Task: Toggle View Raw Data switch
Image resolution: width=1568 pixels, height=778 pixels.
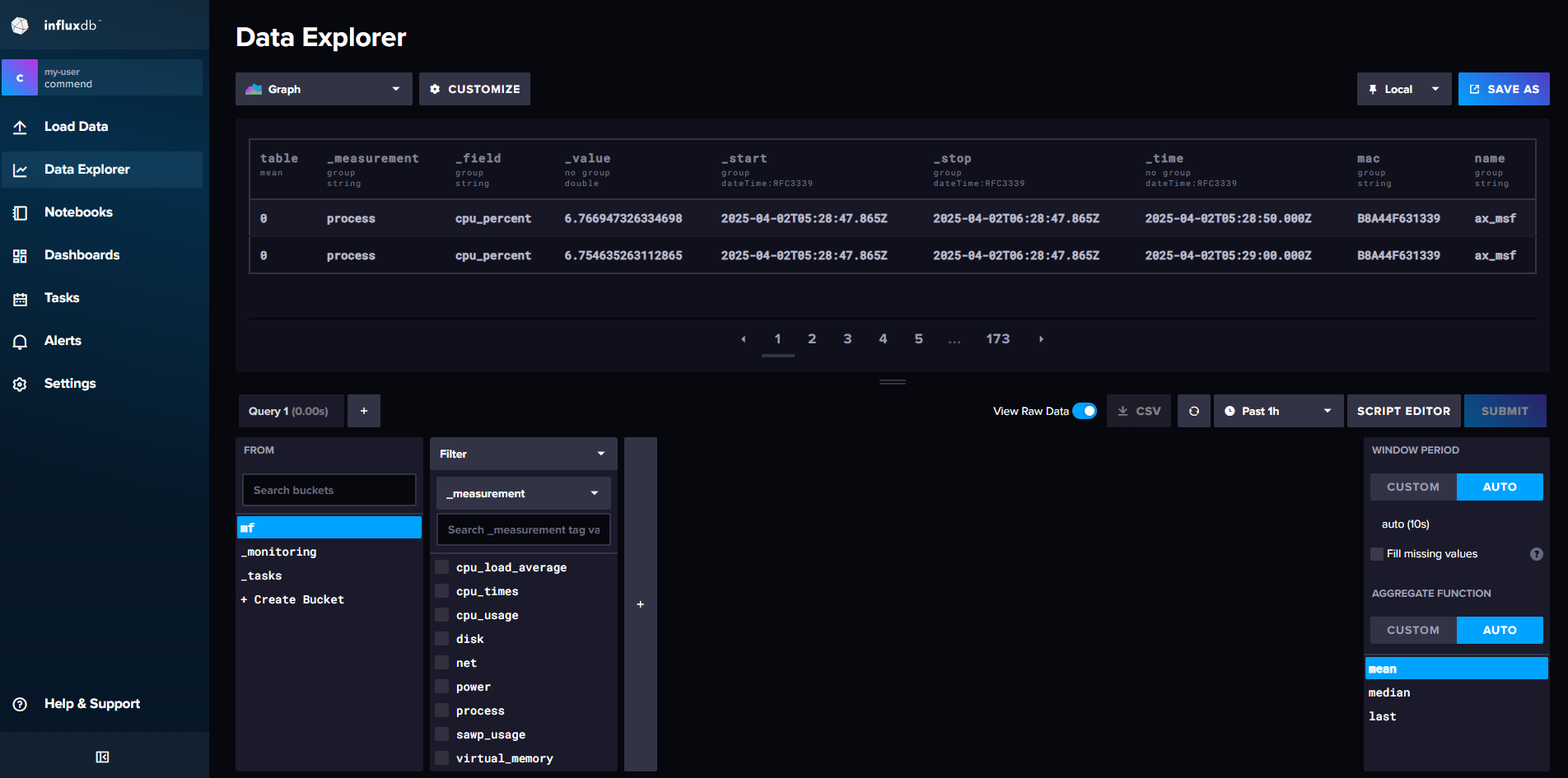Action: coord(1085,411)
